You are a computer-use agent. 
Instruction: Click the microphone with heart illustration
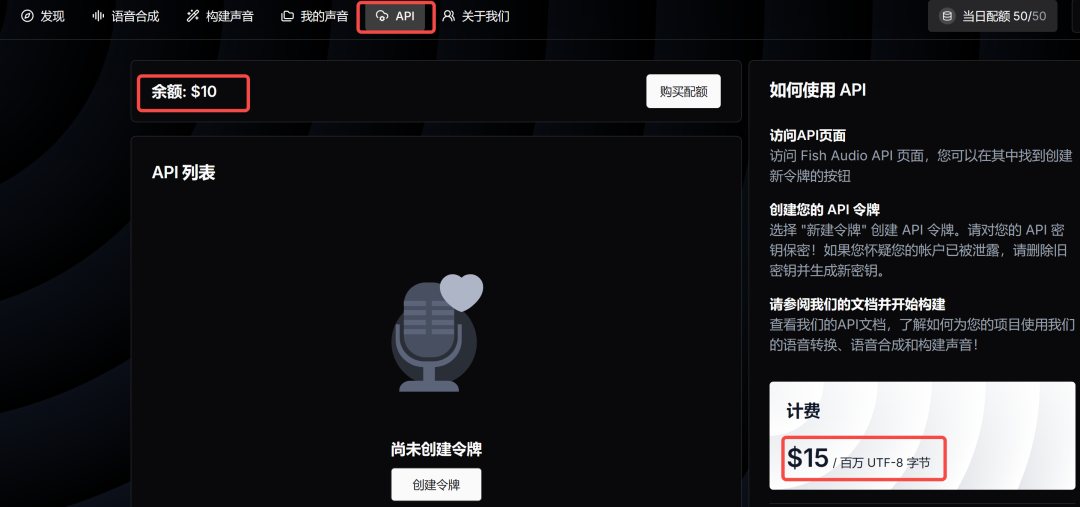pyautogui.click(x=437, y=333)
